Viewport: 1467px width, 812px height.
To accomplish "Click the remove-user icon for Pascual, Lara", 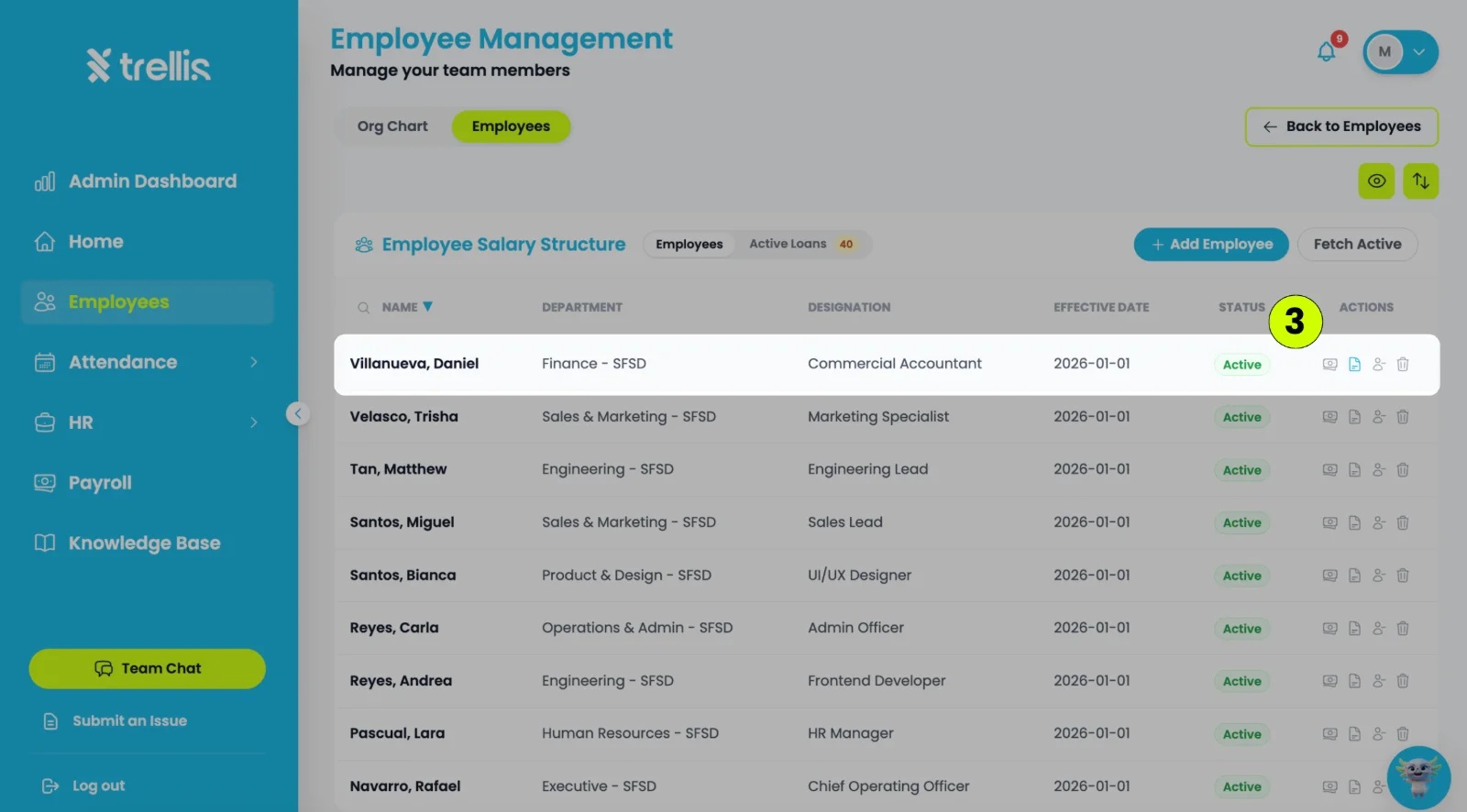I will click(x=1378, y=734).
